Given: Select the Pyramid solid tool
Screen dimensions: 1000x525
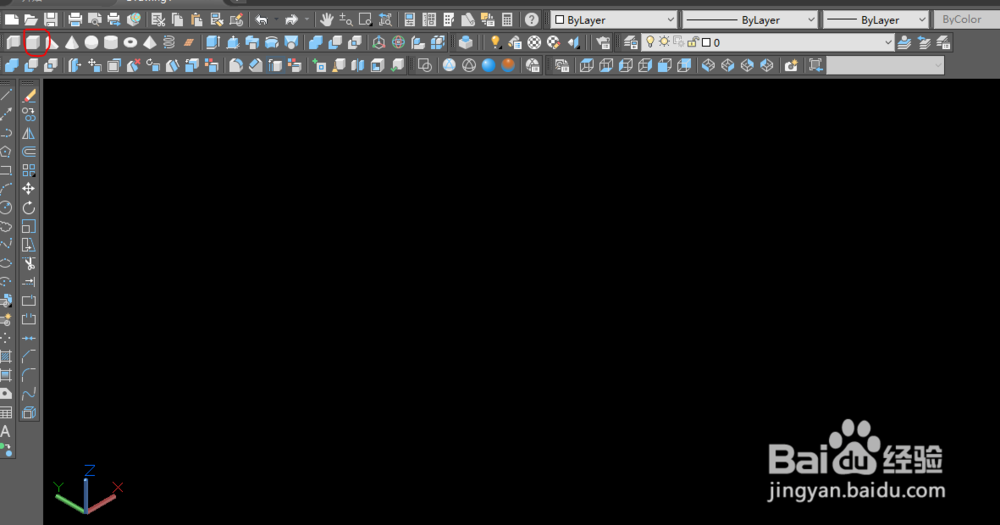Looking at the screenshot, I should 150,43.
